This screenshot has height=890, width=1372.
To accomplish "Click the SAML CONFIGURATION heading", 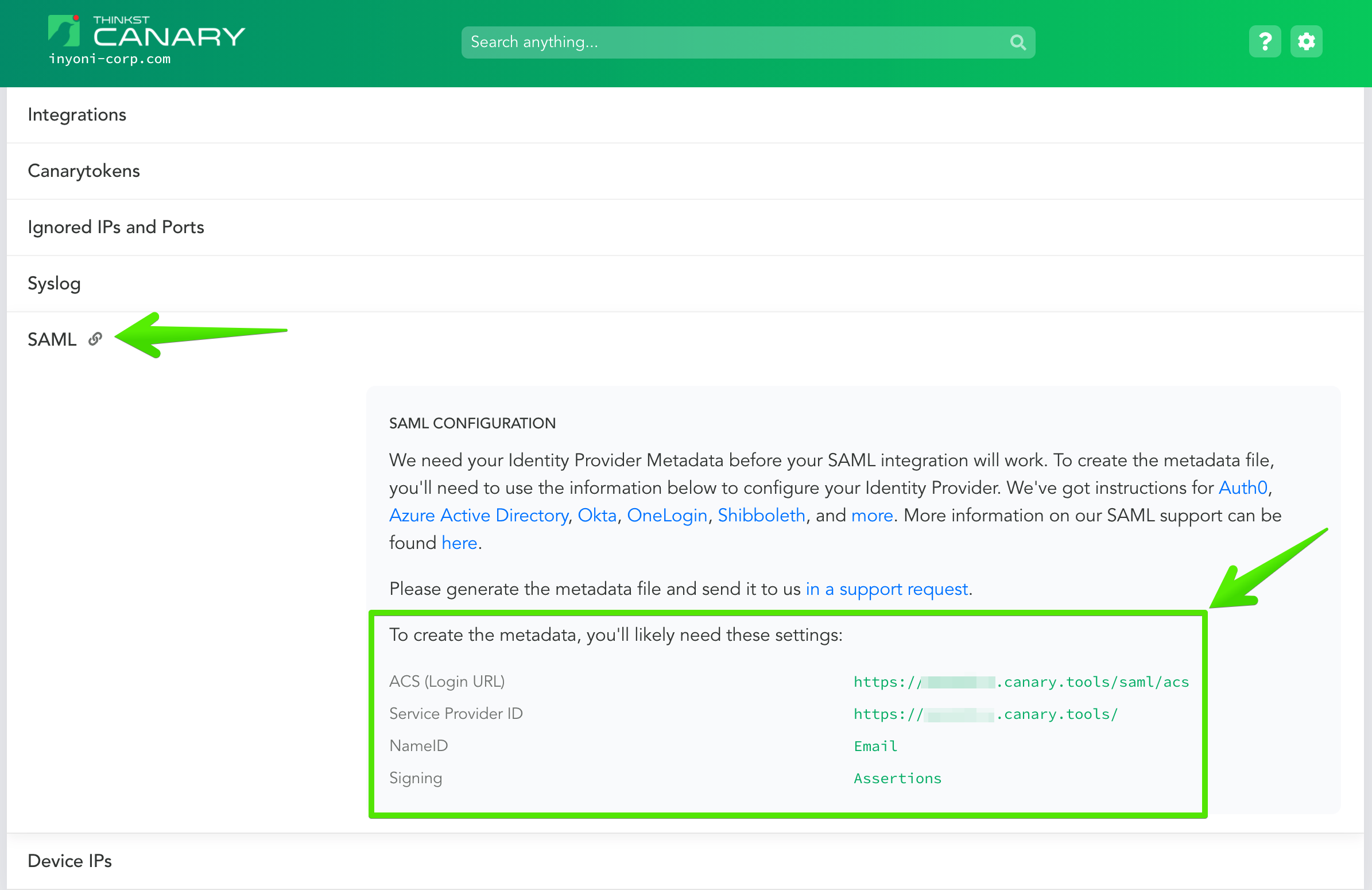I will click(472, 423).
